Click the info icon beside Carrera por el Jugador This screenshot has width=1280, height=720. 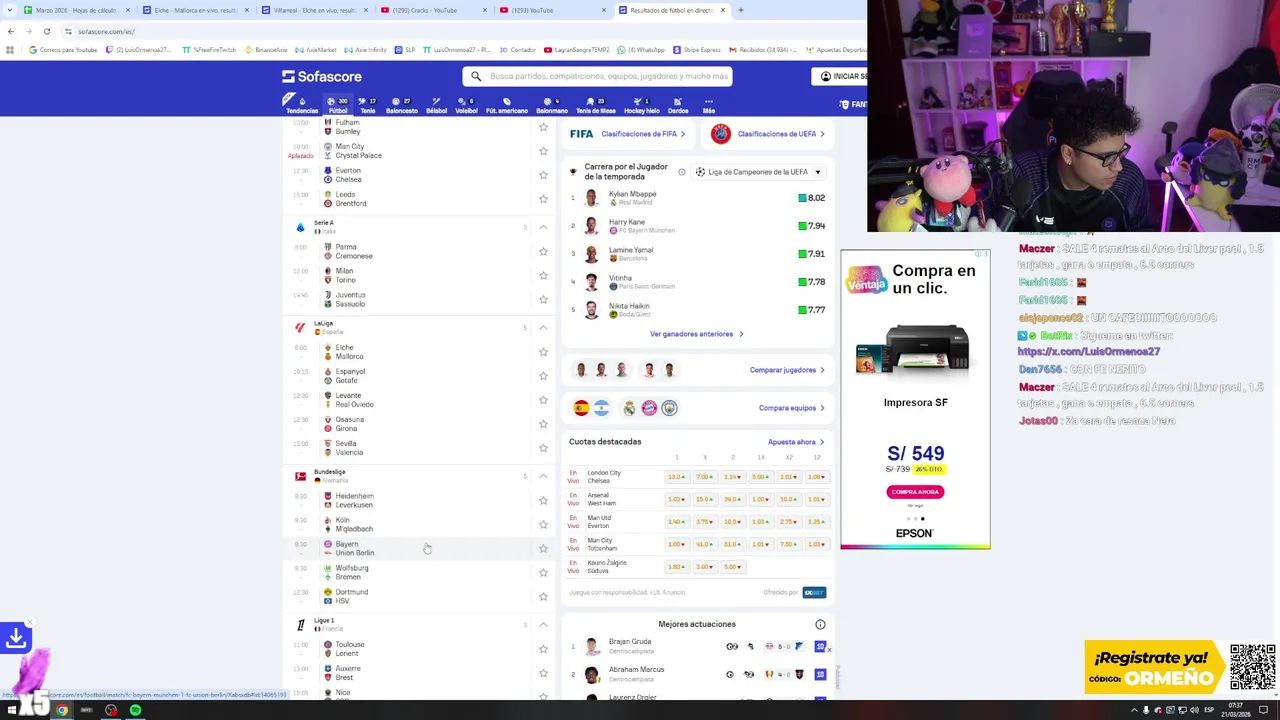point(682,172)
